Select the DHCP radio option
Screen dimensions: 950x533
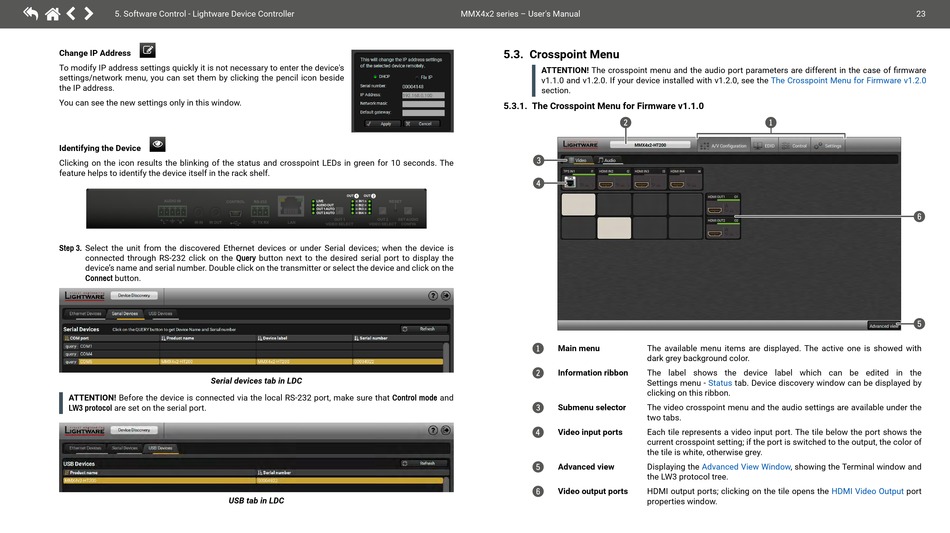point(382,77)
